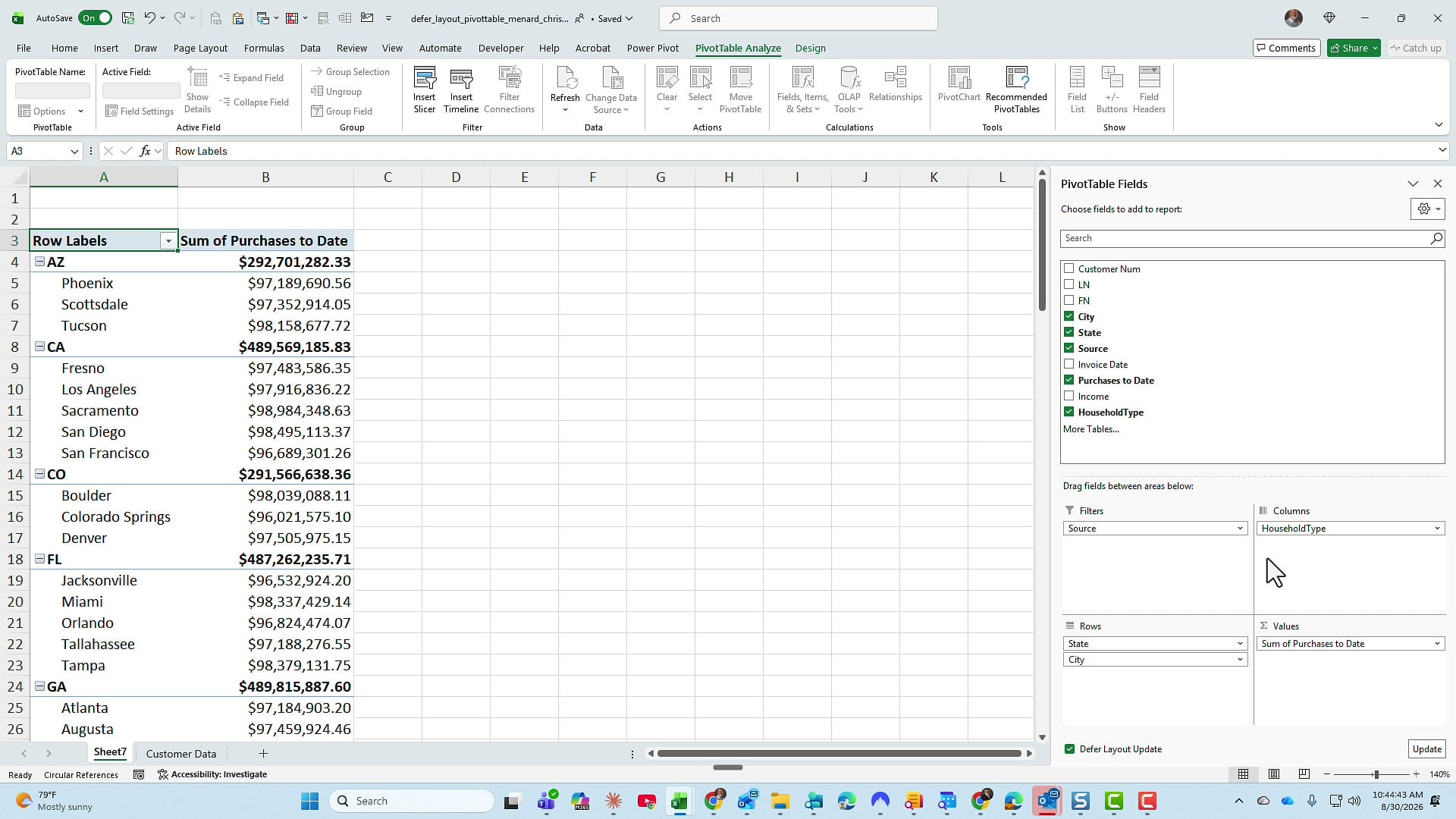1456x819 pixels.
Task: Click the Windows Start button
Action: tap(309, 801)
